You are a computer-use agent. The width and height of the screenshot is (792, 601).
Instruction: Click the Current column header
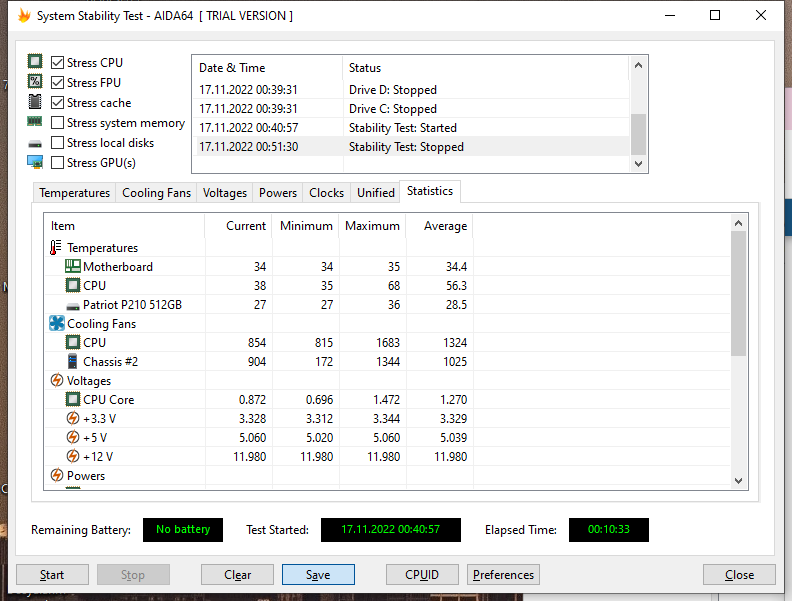click(238, 226)
